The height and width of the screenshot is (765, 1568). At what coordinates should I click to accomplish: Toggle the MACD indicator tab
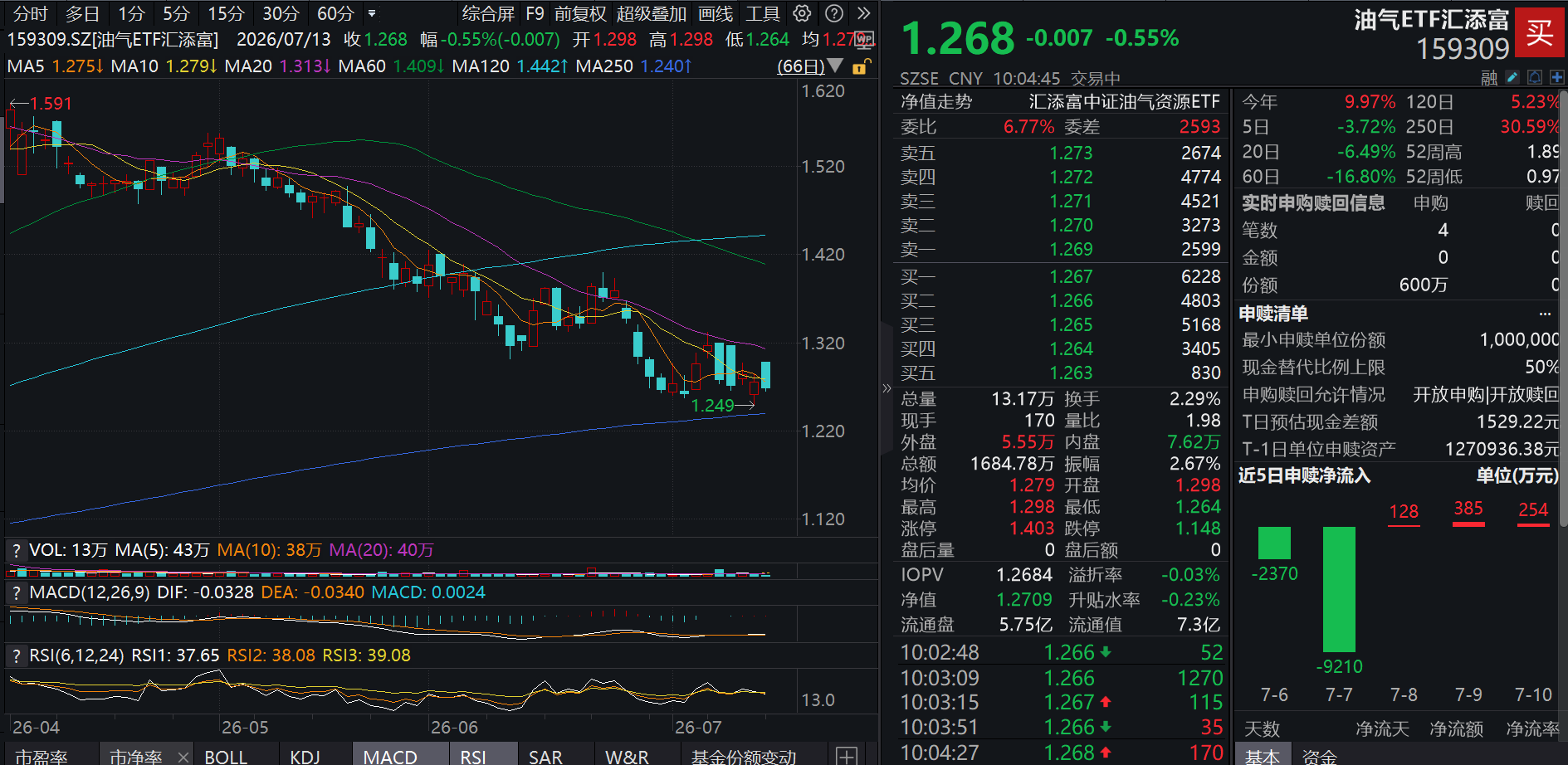click(x=390, y=757)
